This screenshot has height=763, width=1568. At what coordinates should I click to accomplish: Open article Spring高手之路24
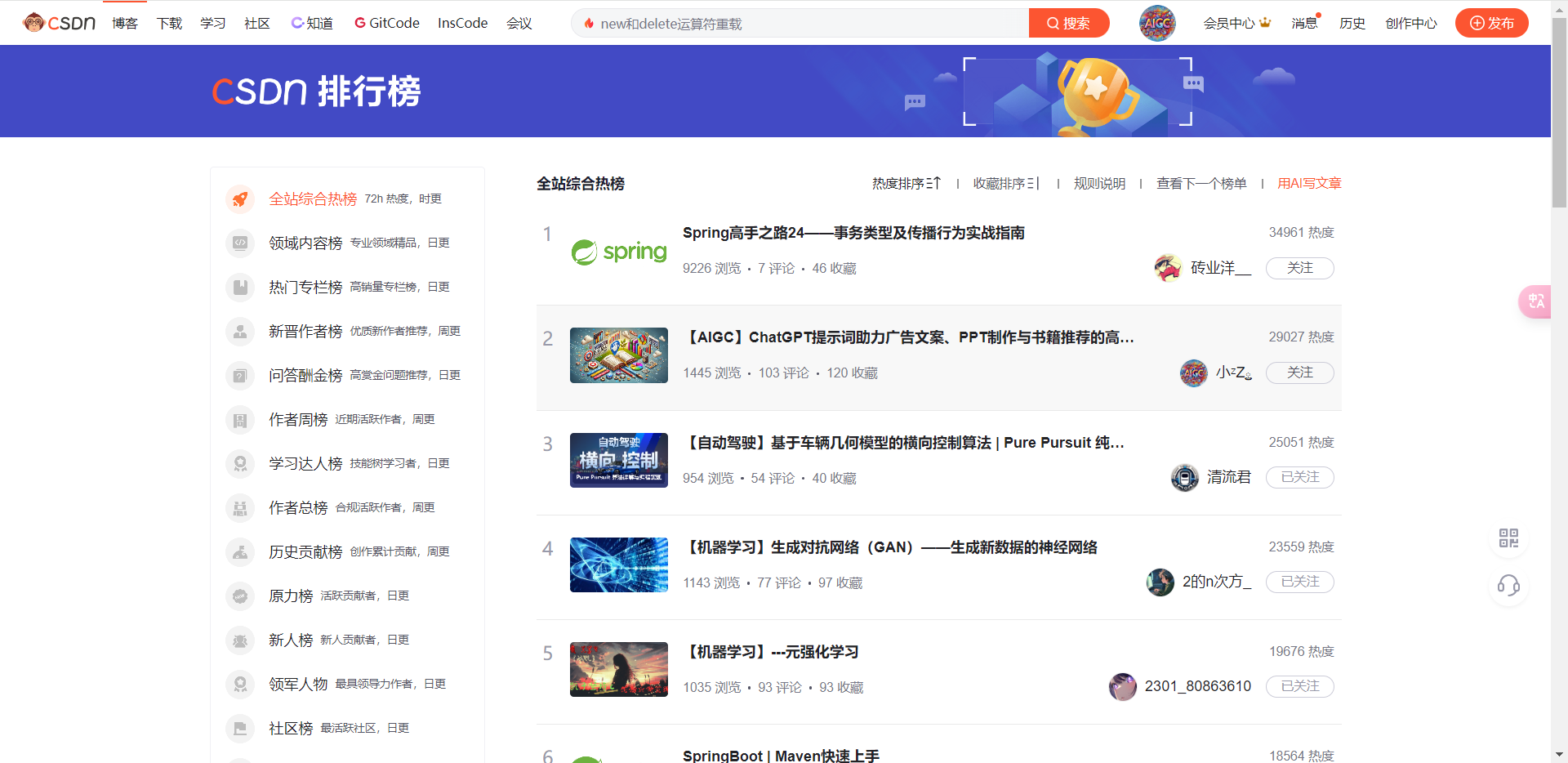[x=853, y=233]
